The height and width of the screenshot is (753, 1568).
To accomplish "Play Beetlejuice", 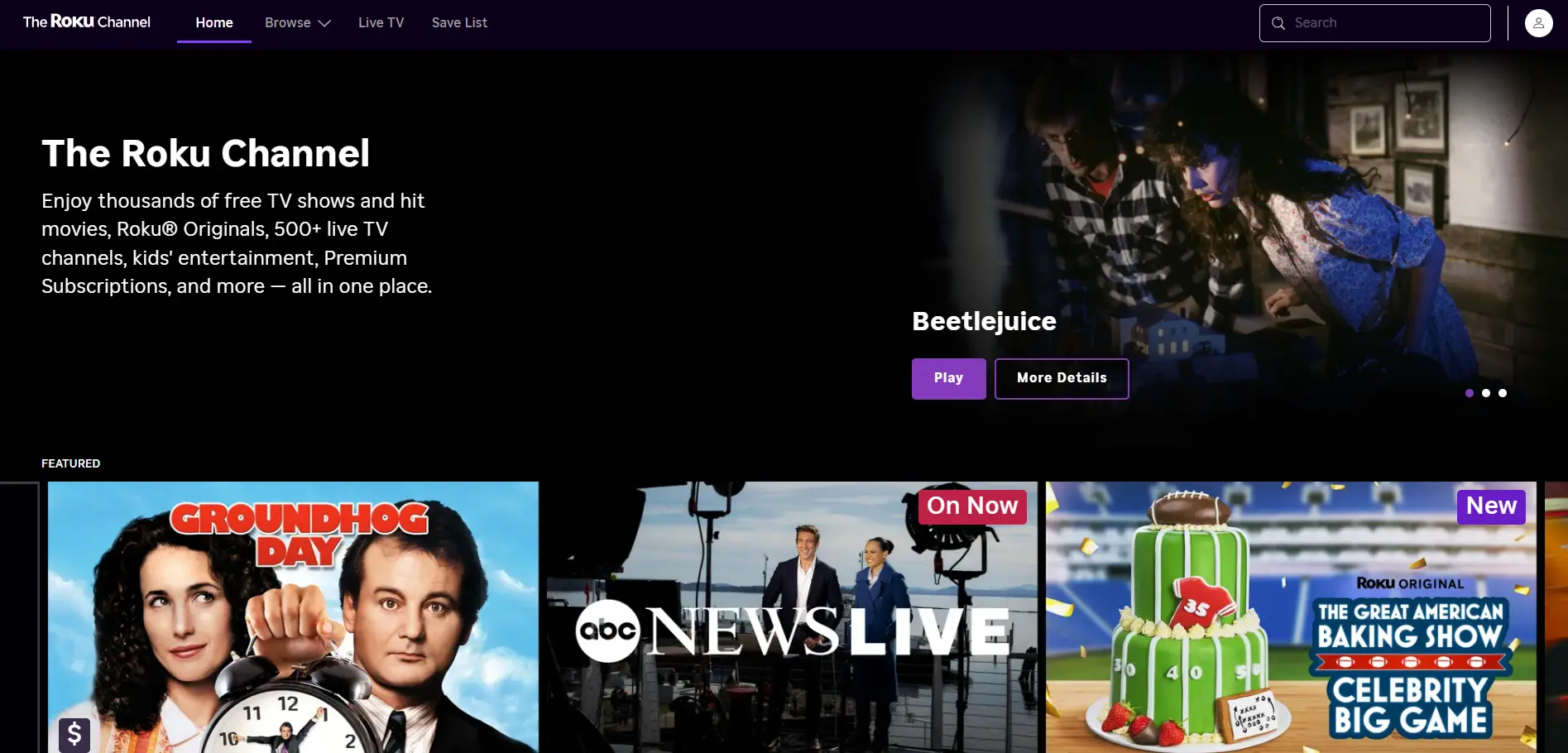I will (x=948, y=378).
